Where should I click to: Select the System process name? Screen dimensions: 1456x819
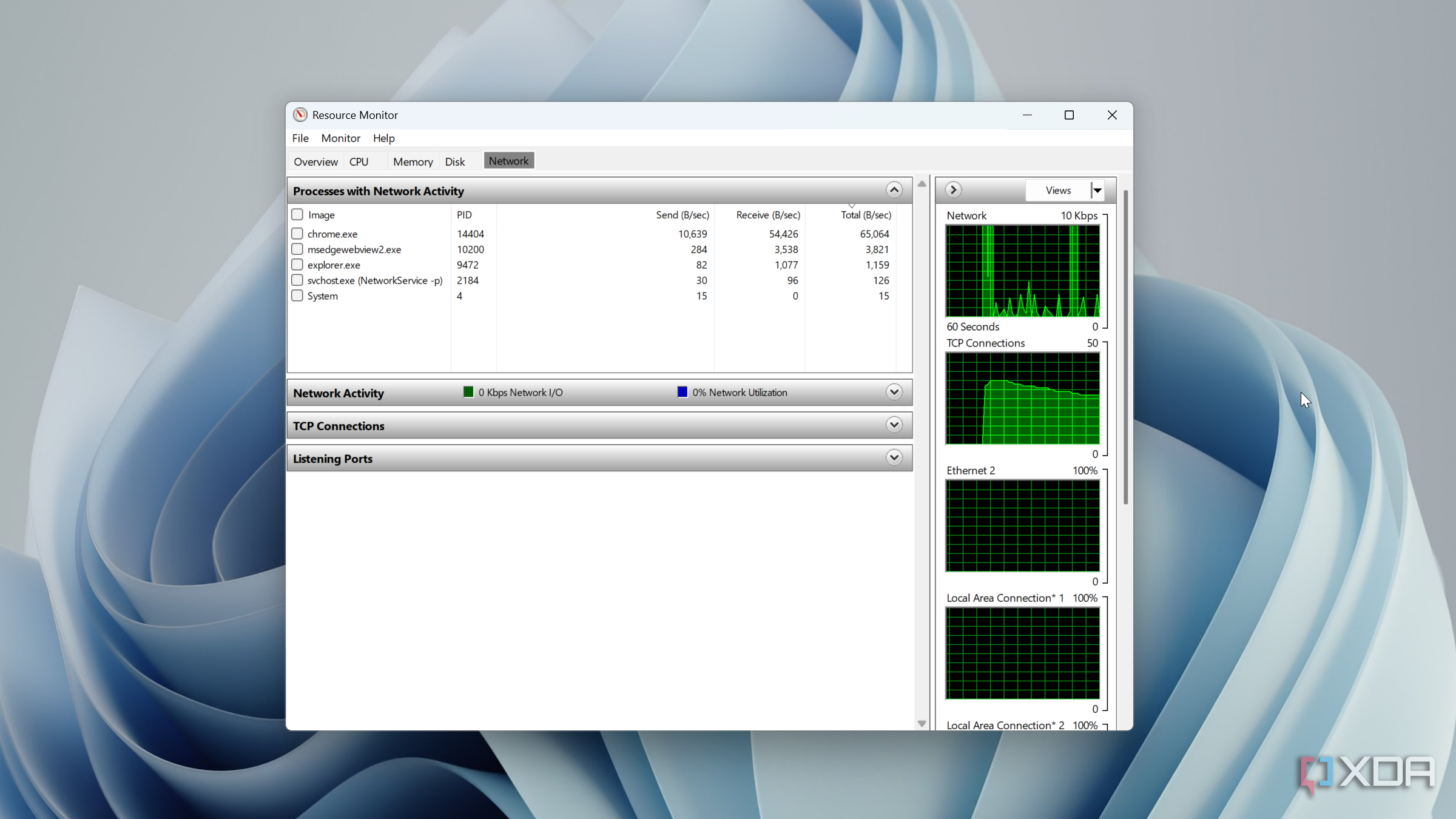323,296
